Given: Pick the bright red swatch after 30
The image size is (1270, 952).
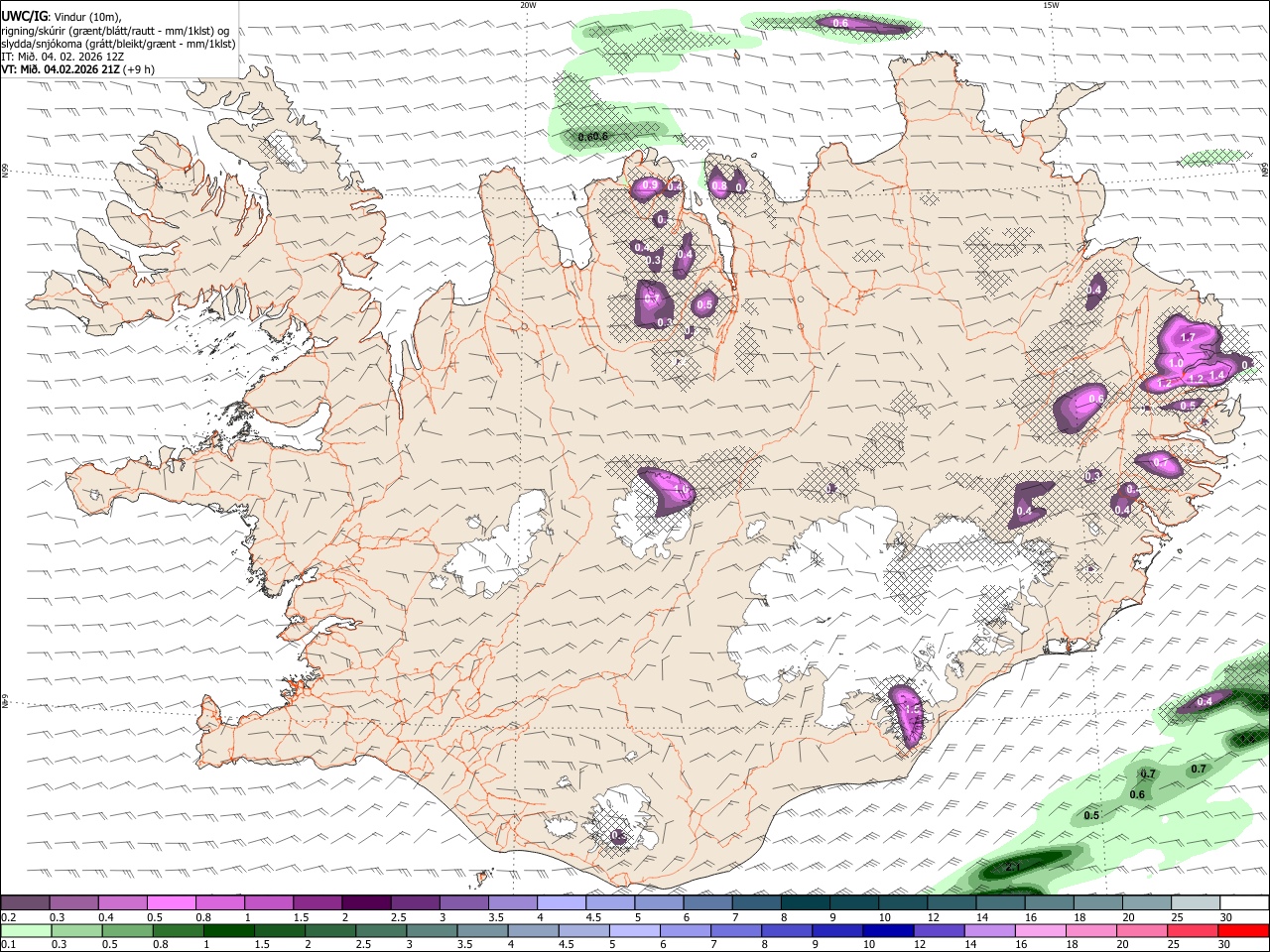Looking at the screenshot, I should (1243, 930).
